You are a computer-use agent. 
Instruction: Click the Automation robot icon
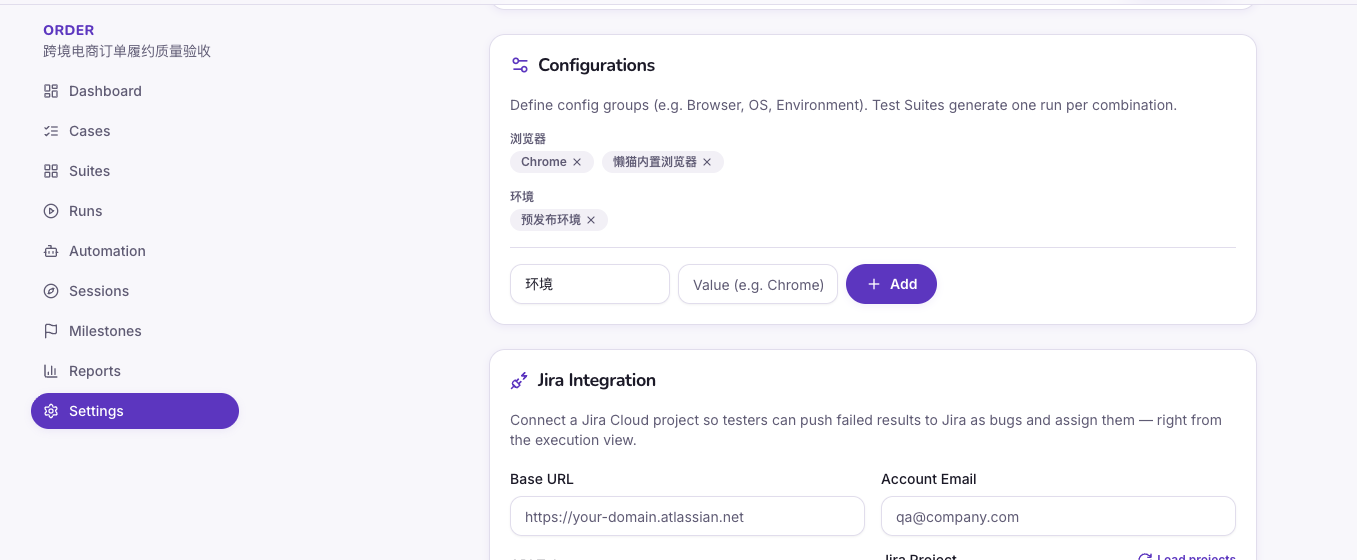51,251
